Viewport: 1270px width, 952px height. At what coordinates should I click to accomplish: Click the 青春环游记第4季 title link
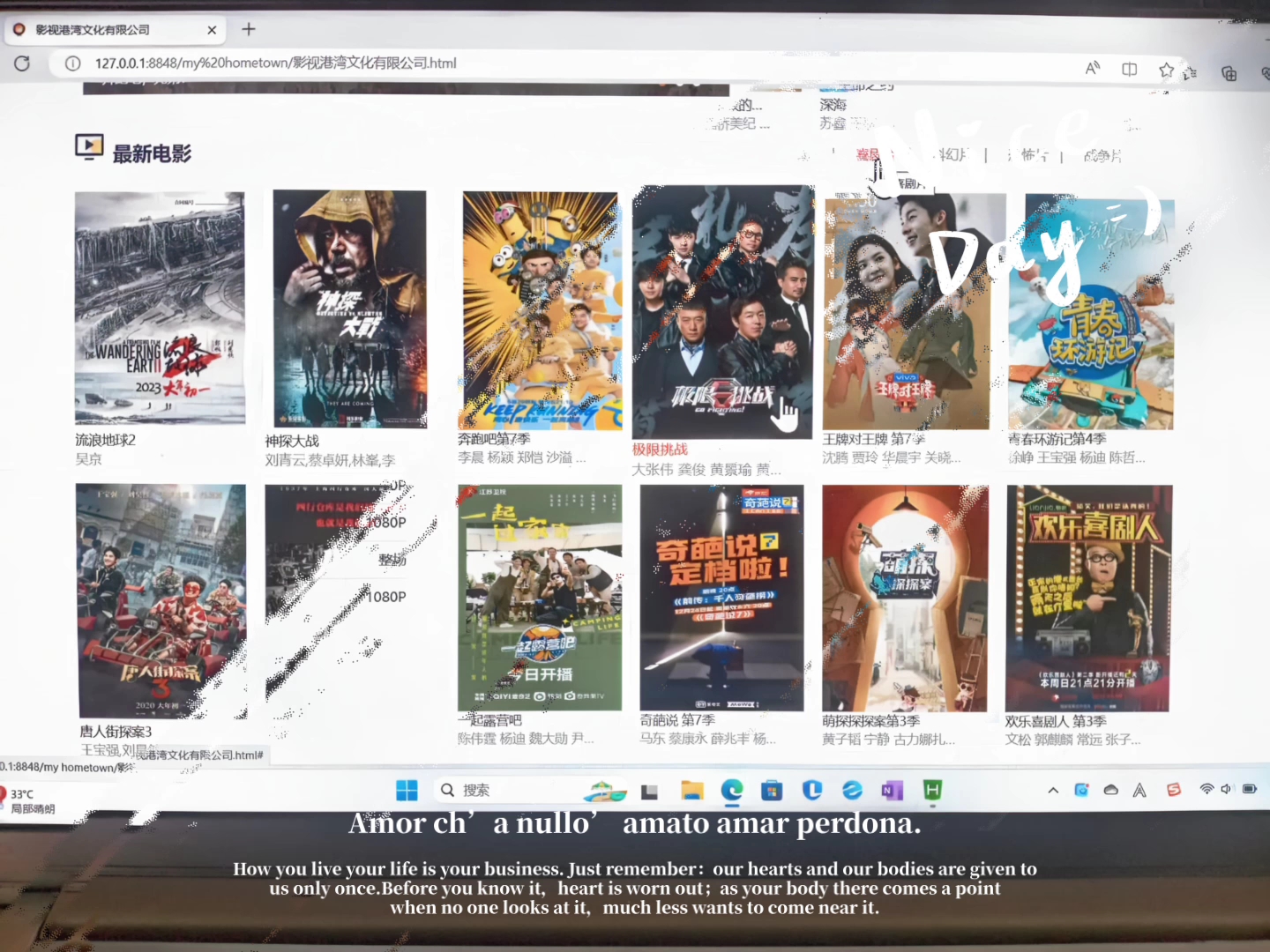(1057, 438)
